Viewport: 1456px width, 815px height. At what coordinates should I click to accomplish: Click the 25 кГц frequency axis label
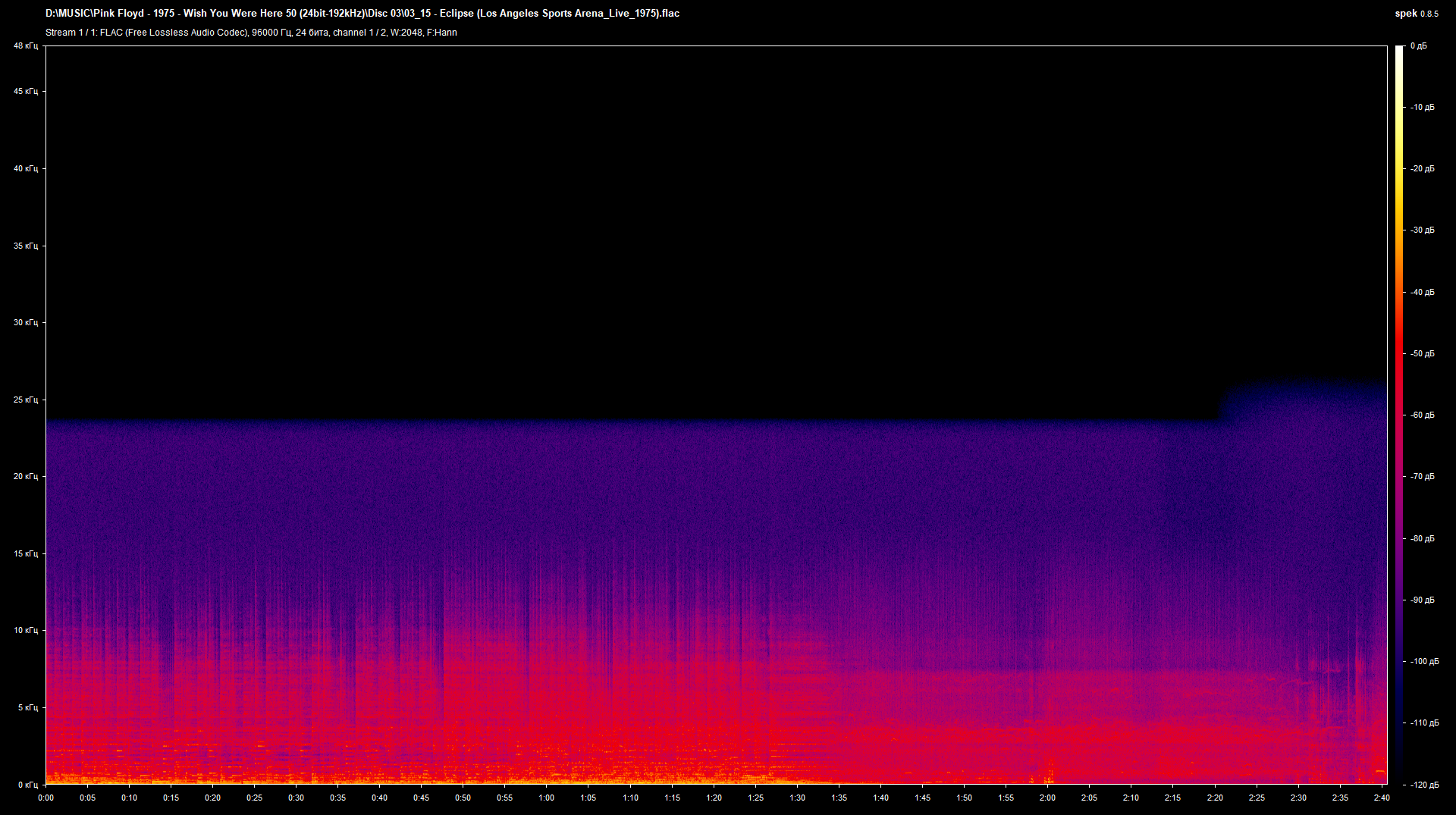point(25,400)
